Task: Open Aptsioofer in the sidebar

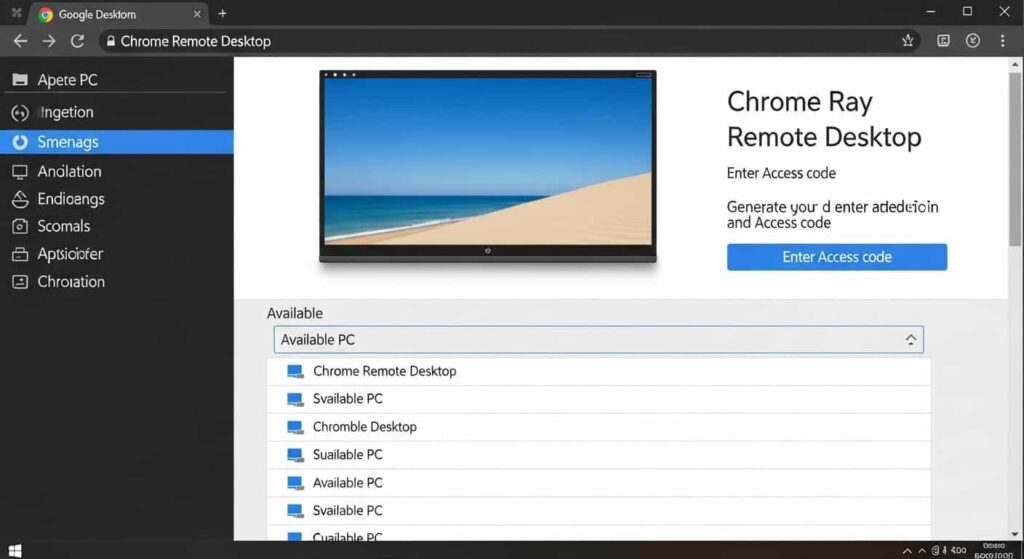Action: 117,254
